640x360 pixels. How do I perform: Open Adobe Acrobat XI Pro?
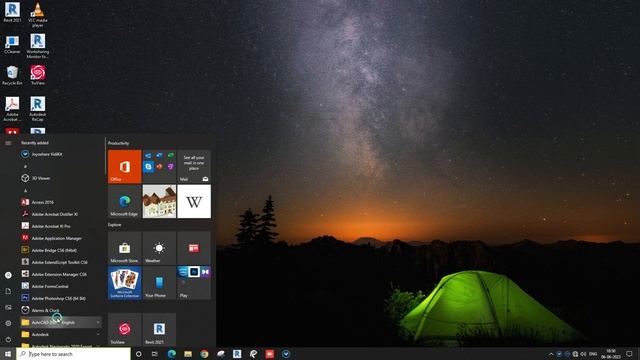[60, 226]
